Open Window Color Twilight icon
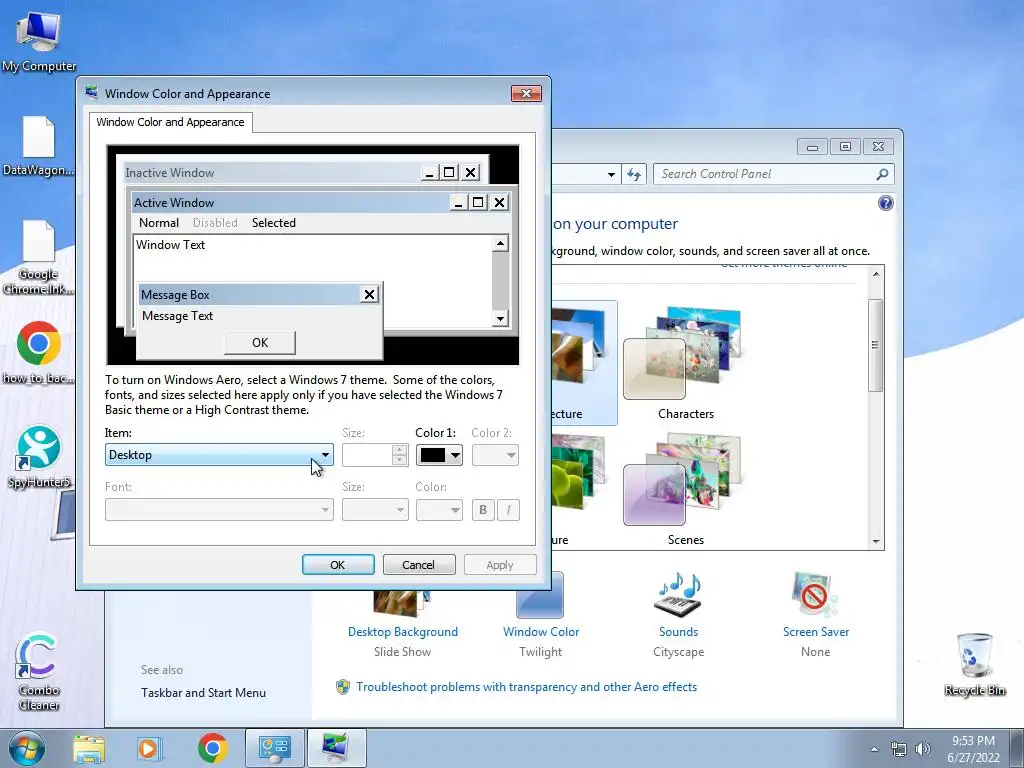 [540, 596]
